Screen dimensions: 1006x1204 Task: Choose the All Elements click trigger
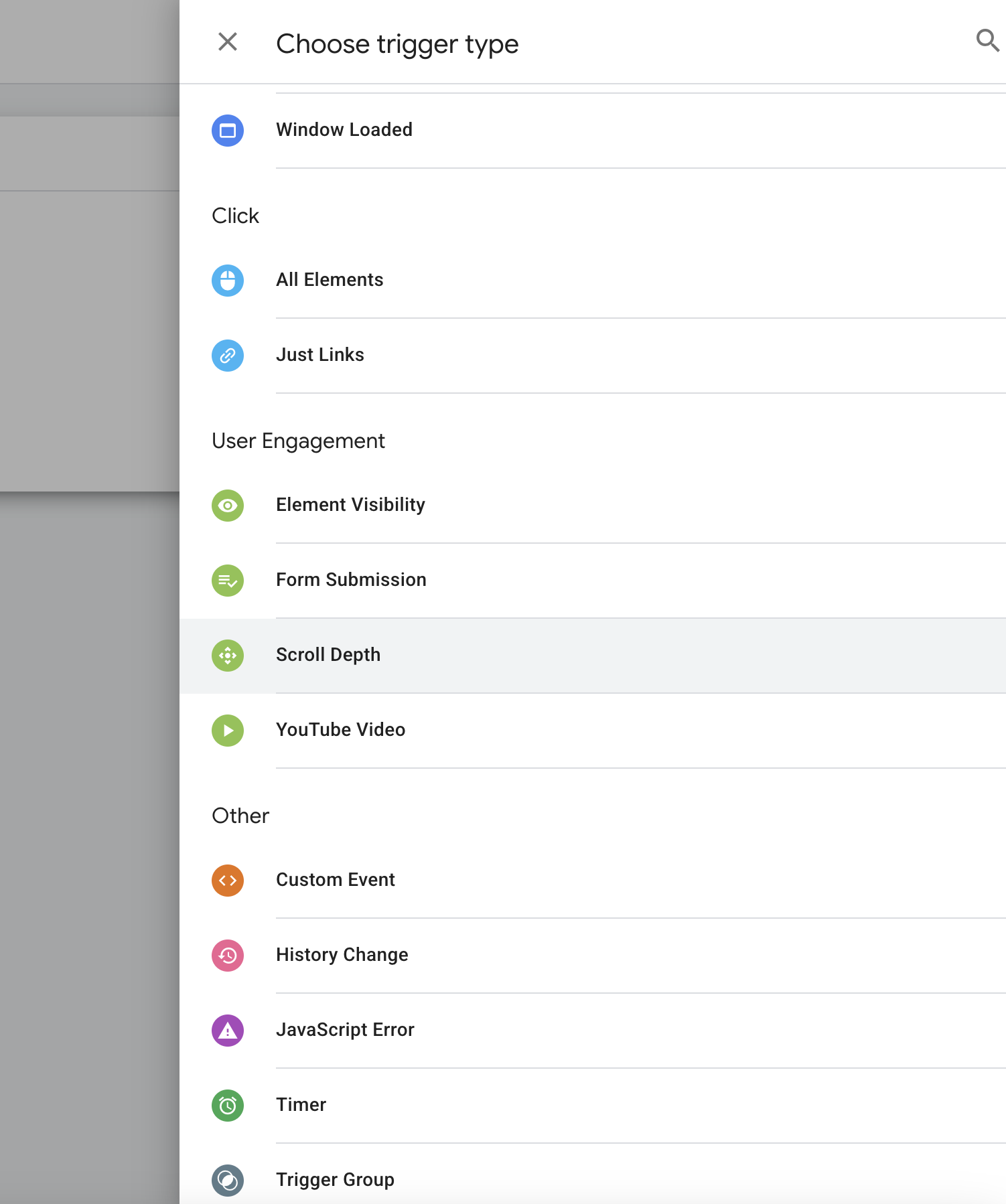coord(330,280)
